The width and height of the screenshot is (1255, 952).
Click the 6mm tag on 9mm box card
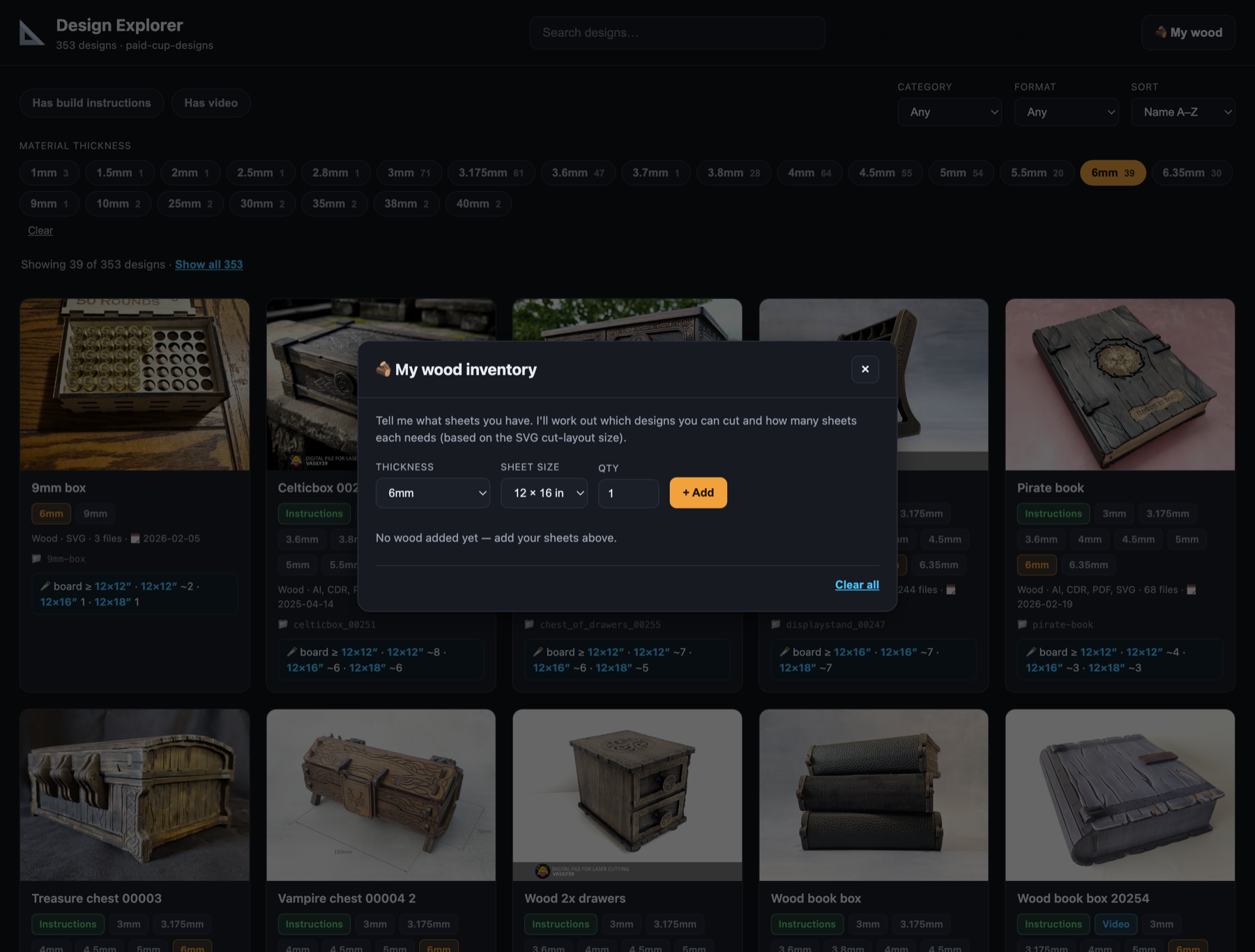tap(51, 514)
